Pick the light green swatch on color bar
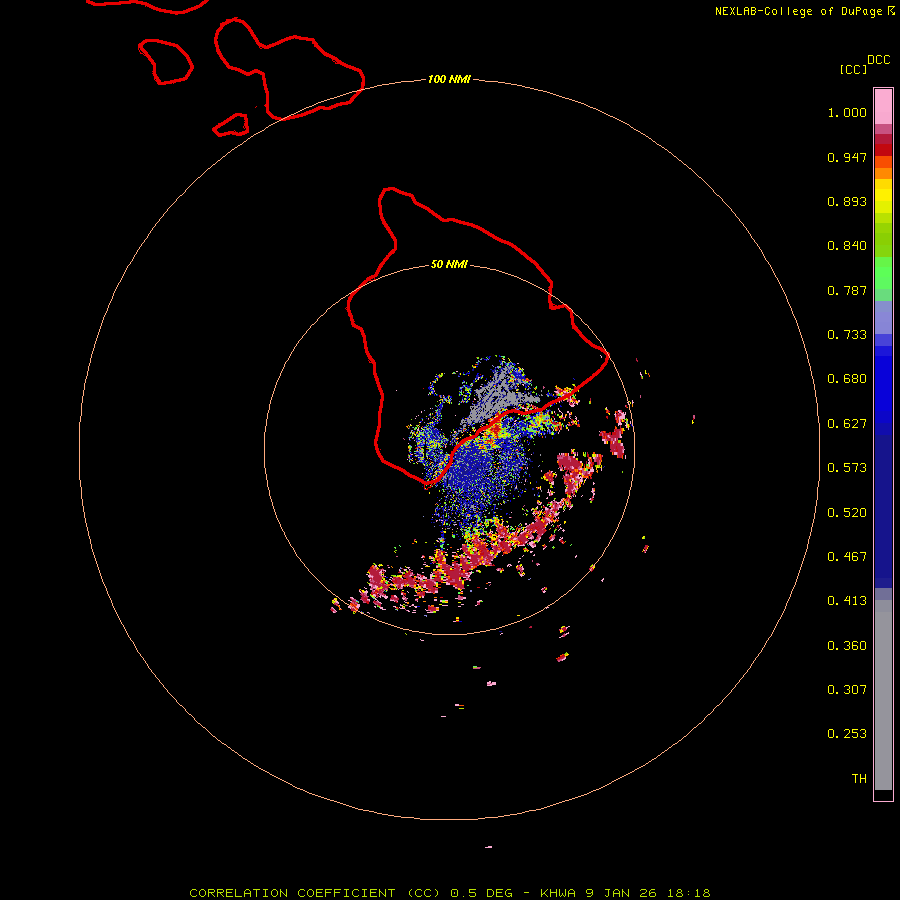Viewport: 900px width, 900px height. click(883, 273)
